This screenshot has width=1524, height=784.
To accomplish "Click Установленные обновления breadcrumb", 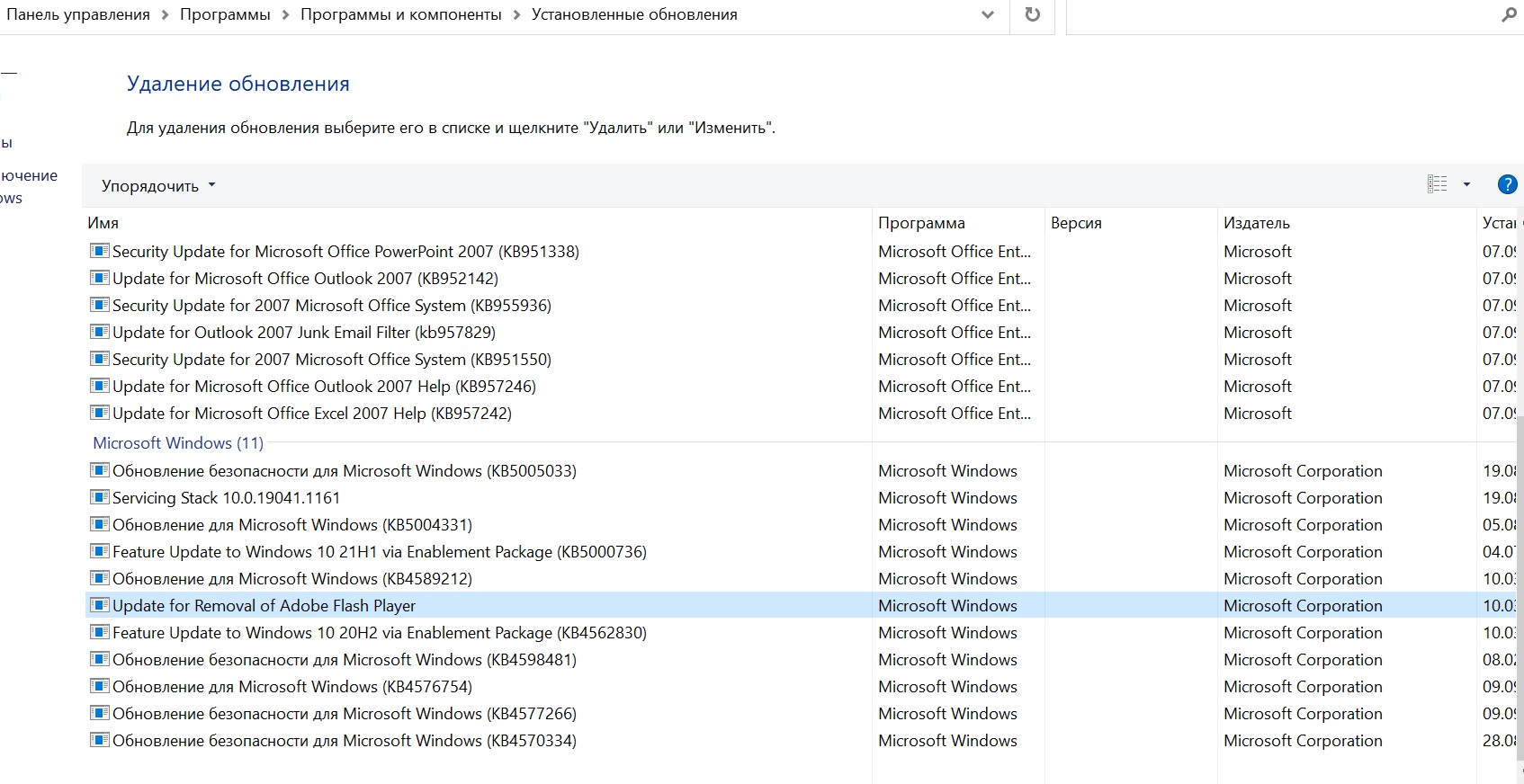I will coord(634,14).
